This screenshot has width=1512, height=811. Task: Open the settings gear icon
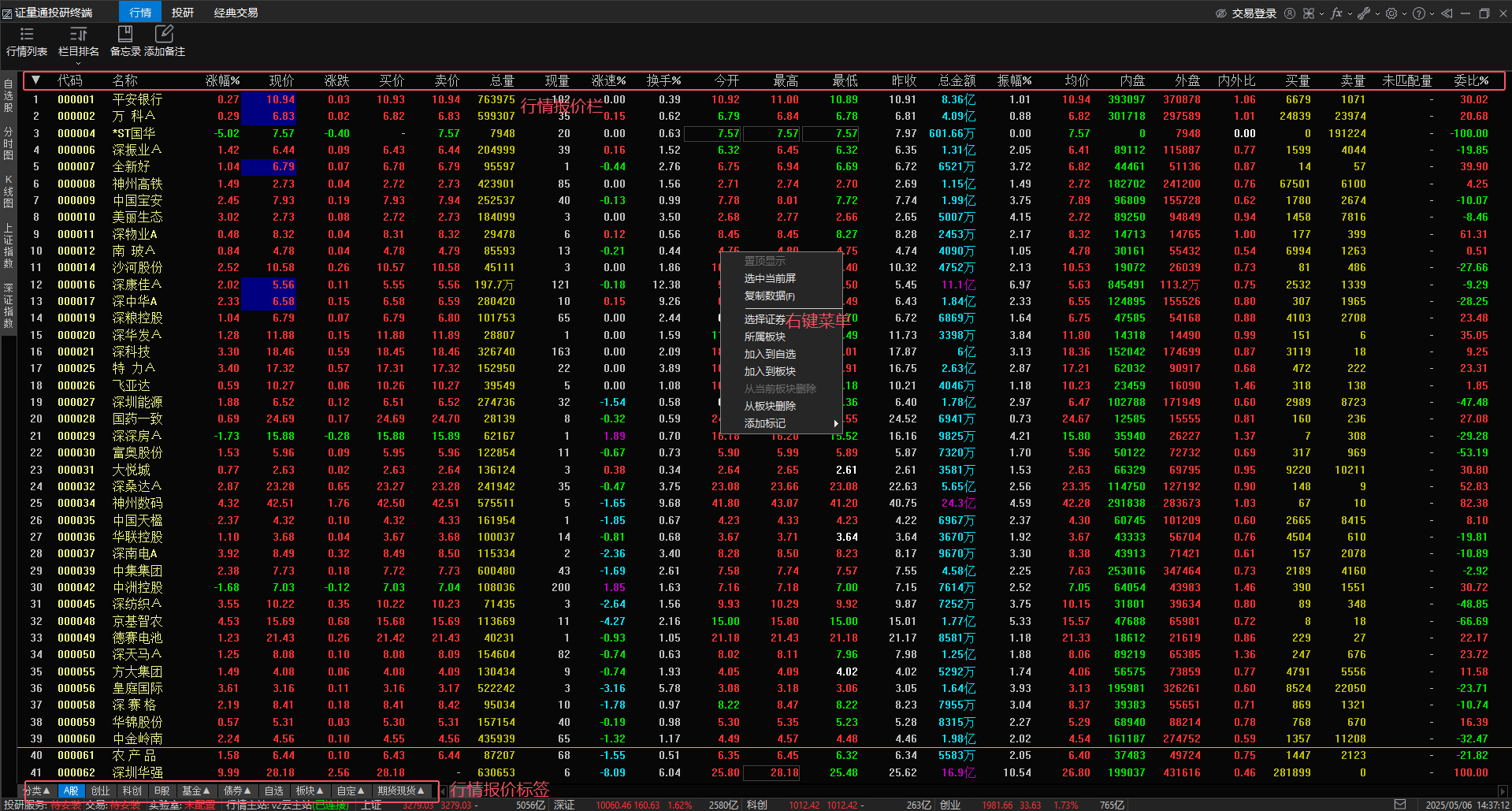click(x=1391, y=13)
